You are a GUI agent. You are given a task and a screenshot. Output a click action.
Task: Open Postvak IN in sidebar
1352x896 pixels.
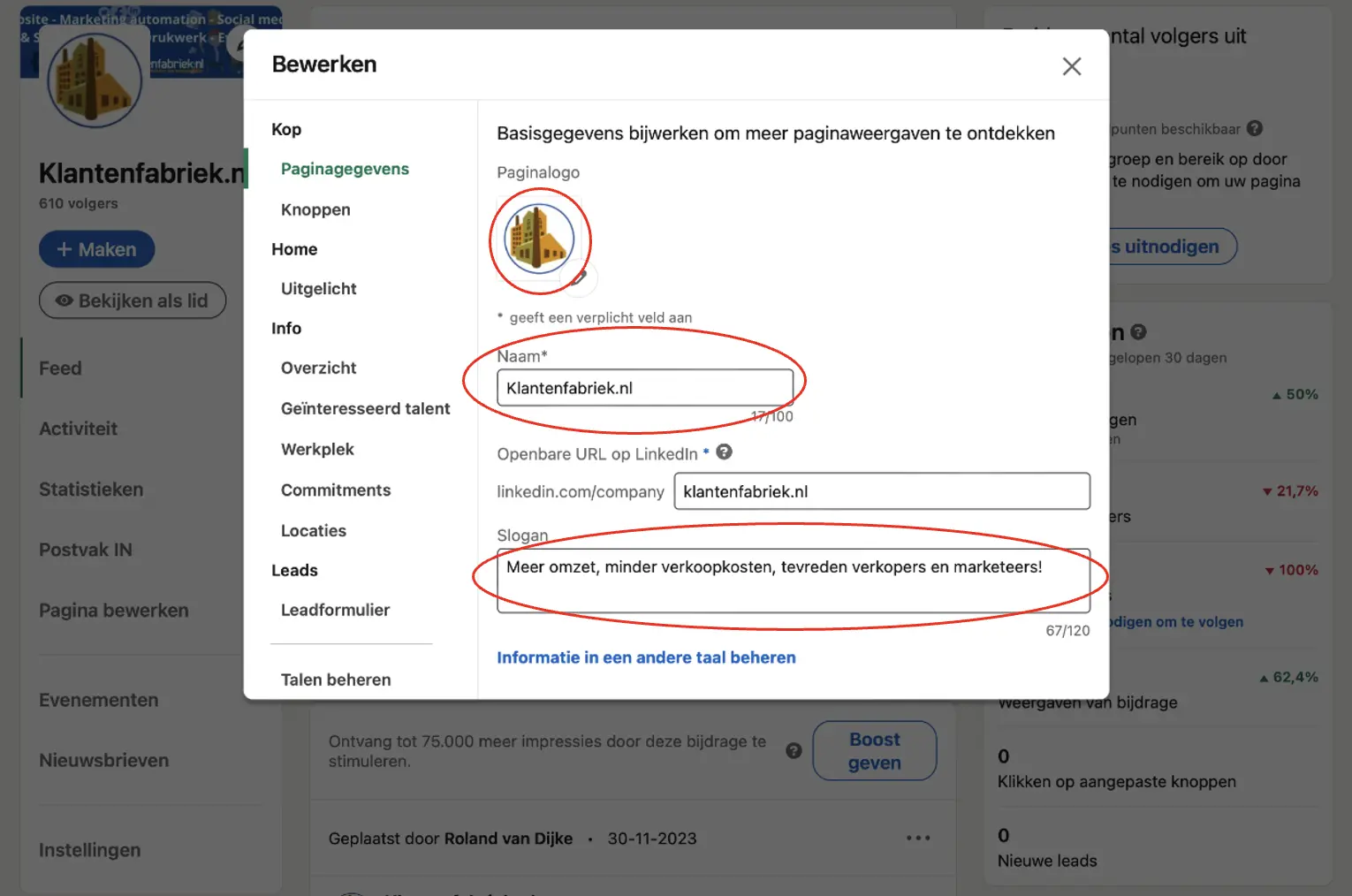point(86,550)
